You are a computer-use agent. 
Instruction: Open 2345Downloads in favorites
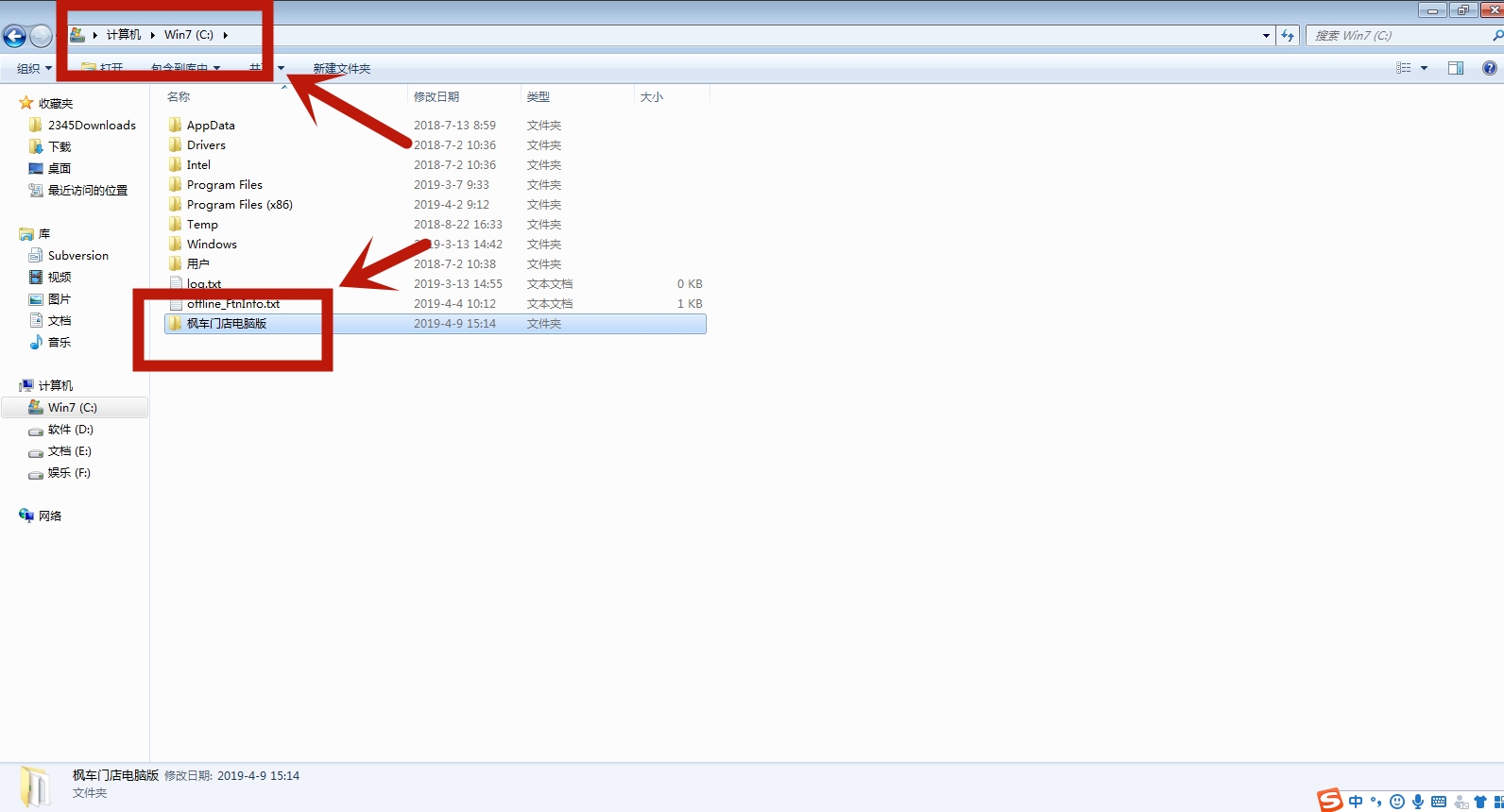pyautogui.click(x=92, y=126)
